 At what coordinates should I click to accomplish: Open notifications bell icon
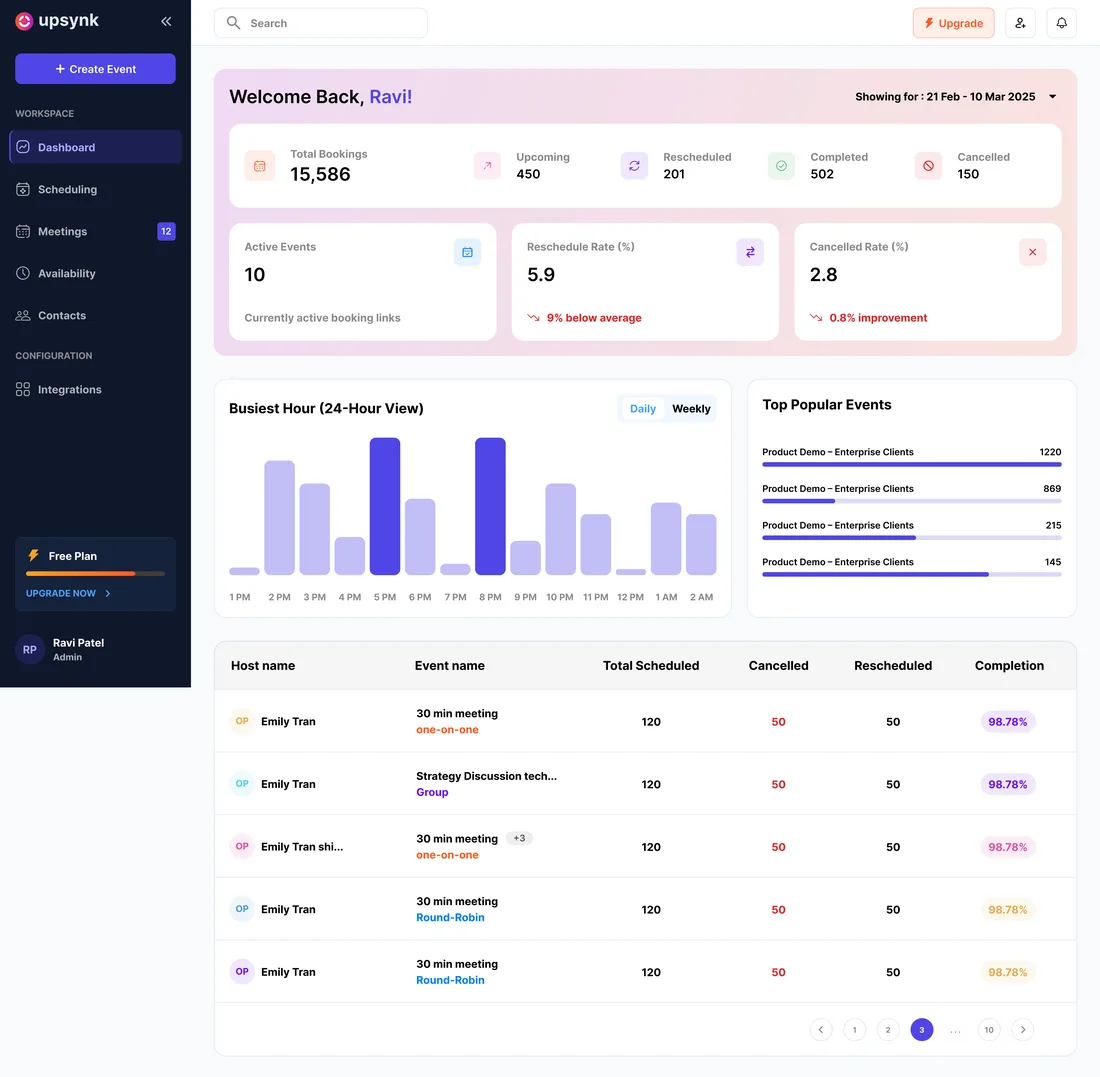(x=1061, y=23)
